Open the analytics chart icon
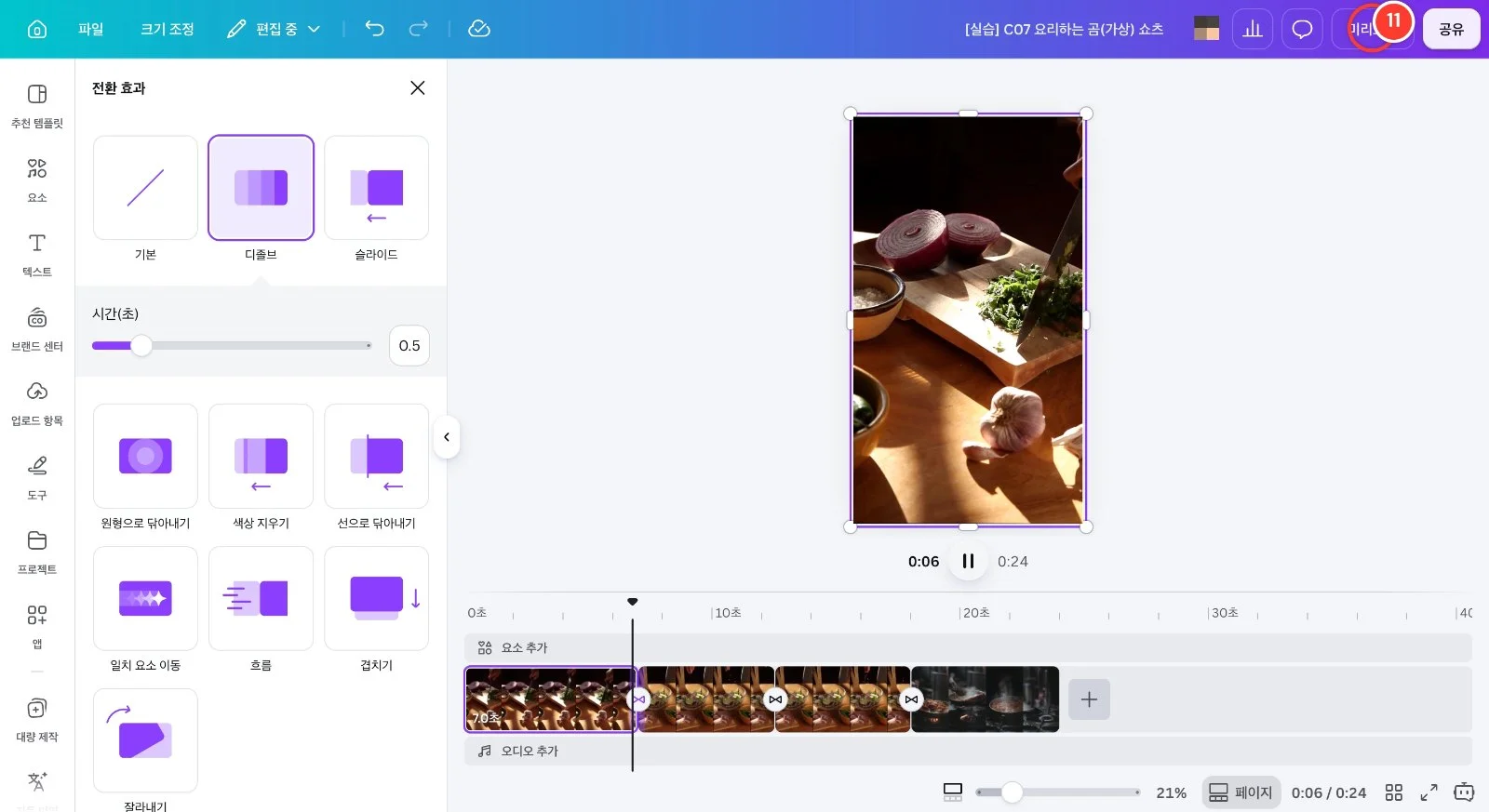The width and height of the screenshot is (1489, 812). 1253,30
